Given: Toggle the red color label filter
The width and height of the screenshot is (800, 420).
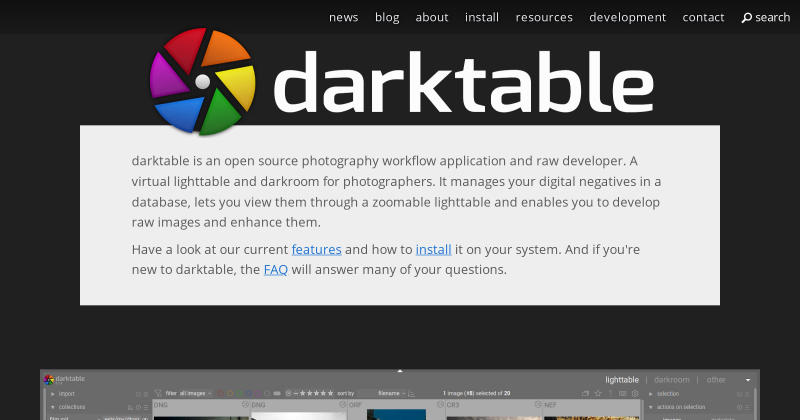Looking at the screenshot, I should point(220,393).
